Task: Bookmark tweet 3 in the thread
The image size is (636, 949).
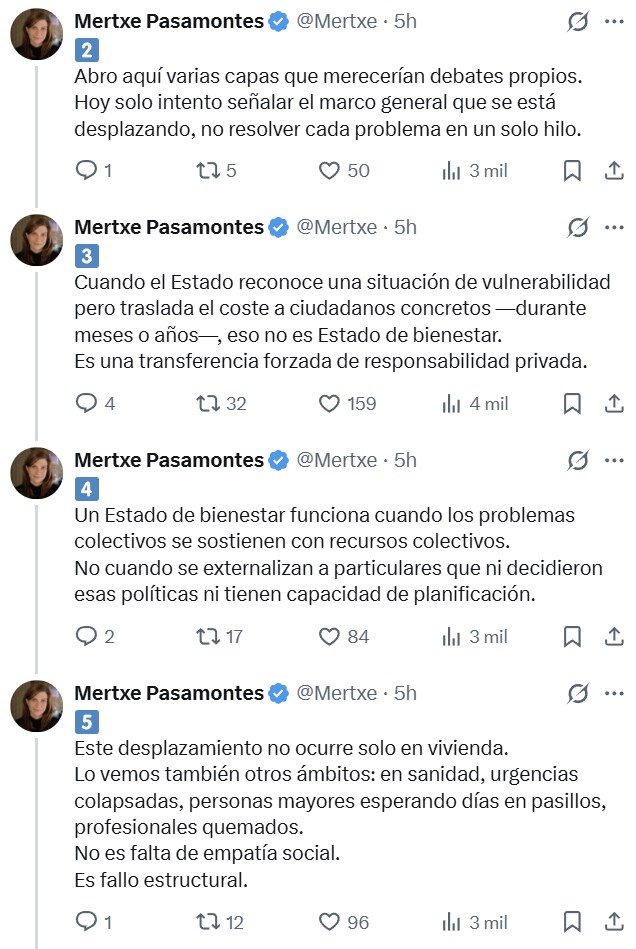Action: tap(571, 404)
